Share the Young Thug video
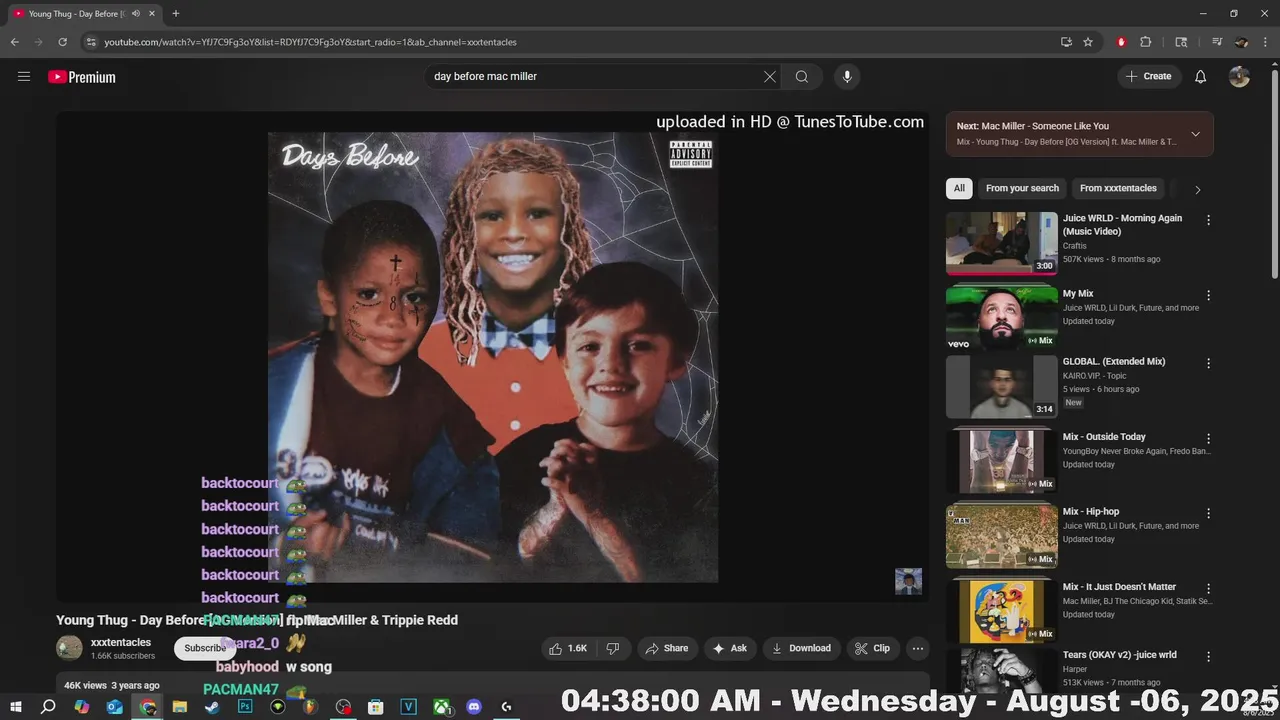The image size is (1280, 720). point(667,649)
